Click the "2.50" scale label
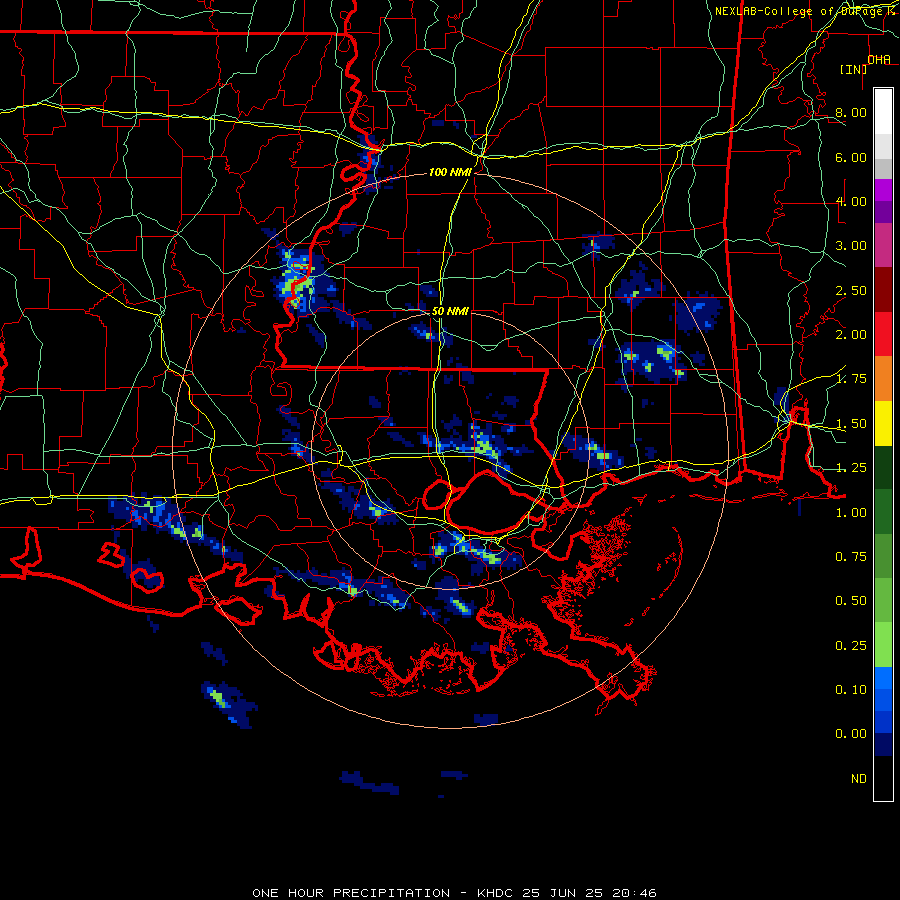900x900 pixels. pos(851,290)
